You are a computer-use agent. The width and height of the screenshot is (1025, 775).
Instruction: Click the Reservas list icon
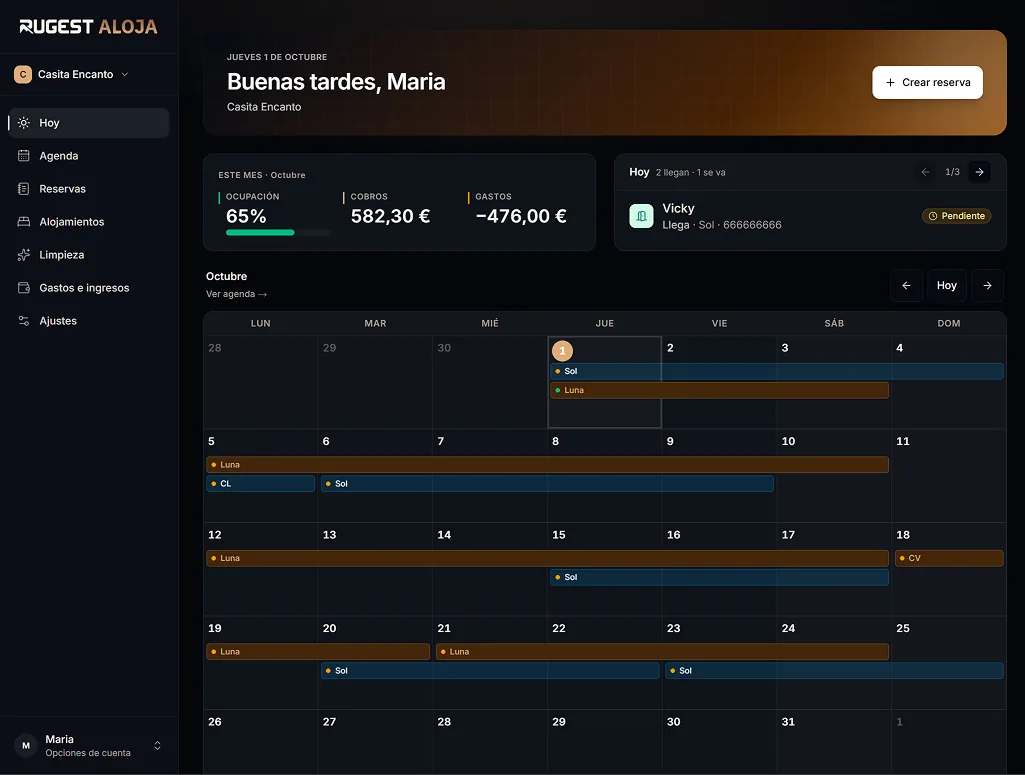pos(24,189)
